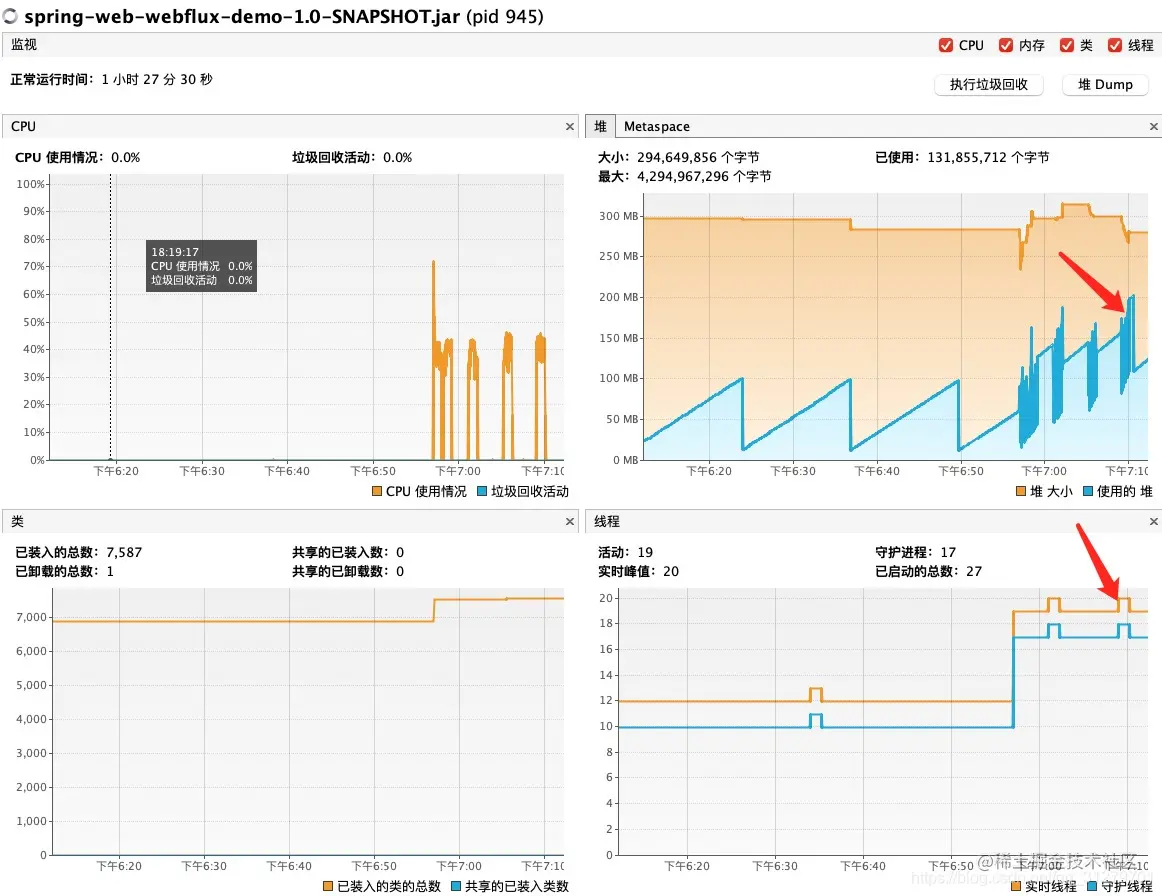Viewport: 1162px width, 896px height.
Task: Click 已卸载的总数: 1 text
Action: coord(64,571)
